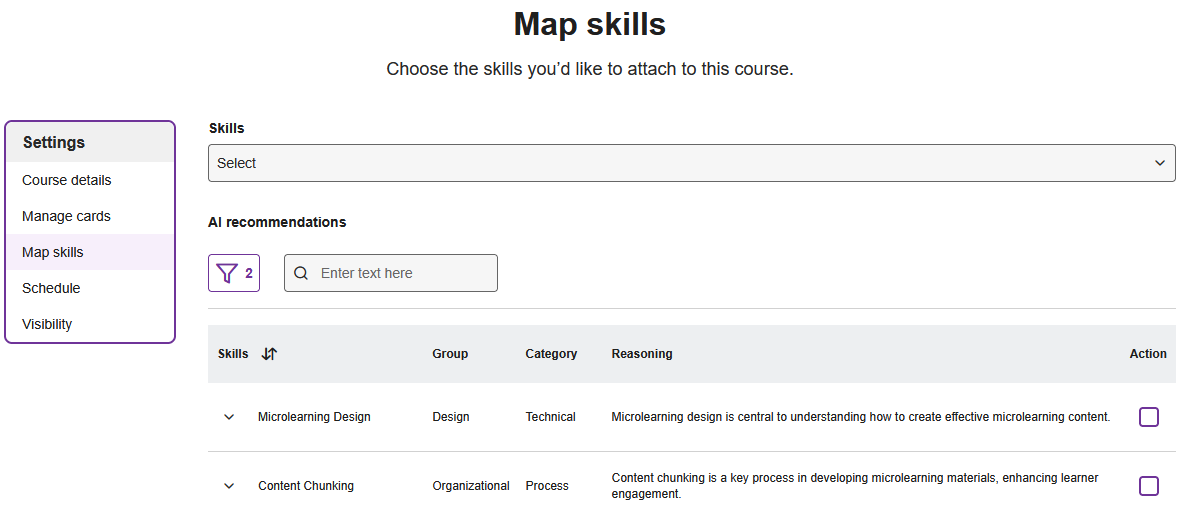1189x517 pixels.
Task: Click the Reasoning column header
Action: pyautogui.click(x=642, y=354)
